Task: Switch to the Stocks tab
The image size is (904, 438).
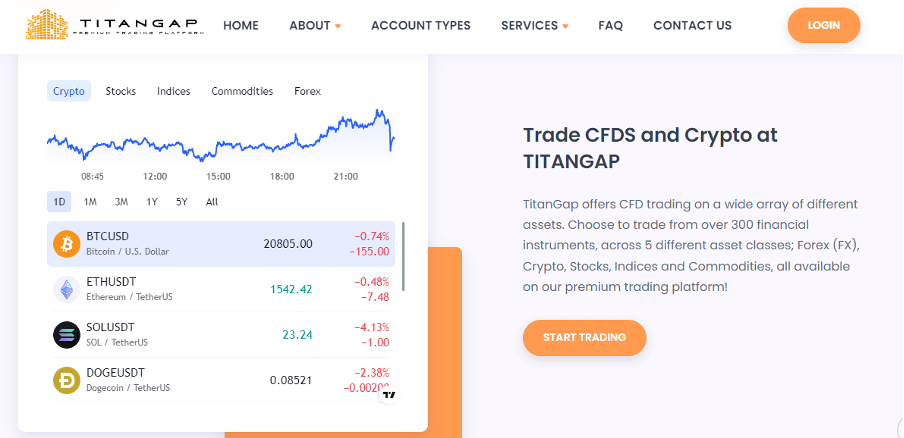Action: click(x=120, y=91)
